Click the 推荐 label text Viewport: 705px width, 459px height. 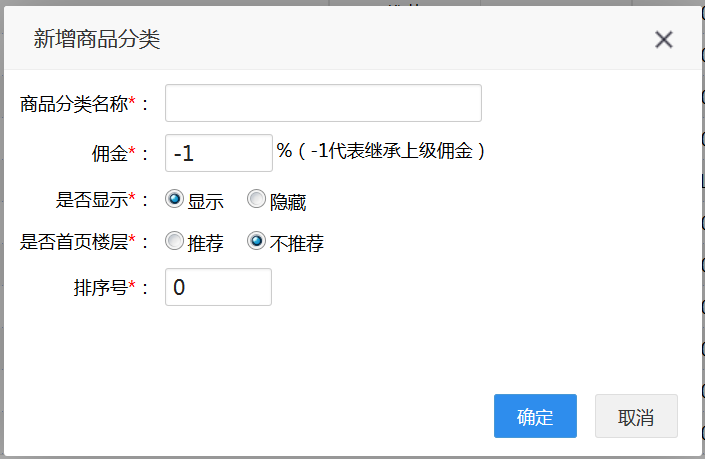tap(205, 244)
